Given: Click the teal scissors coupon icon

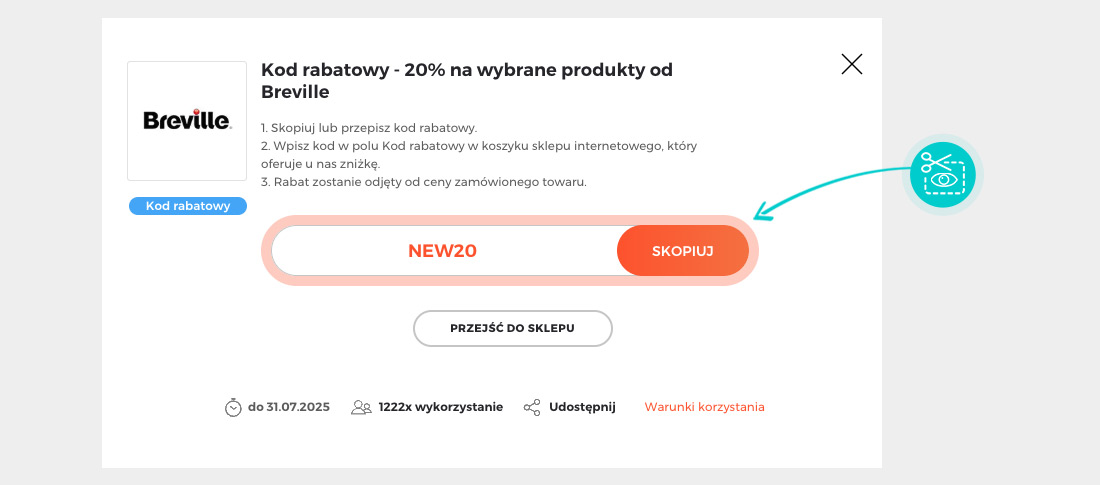Looking at the screenshot, I should (x=943, y=174).
